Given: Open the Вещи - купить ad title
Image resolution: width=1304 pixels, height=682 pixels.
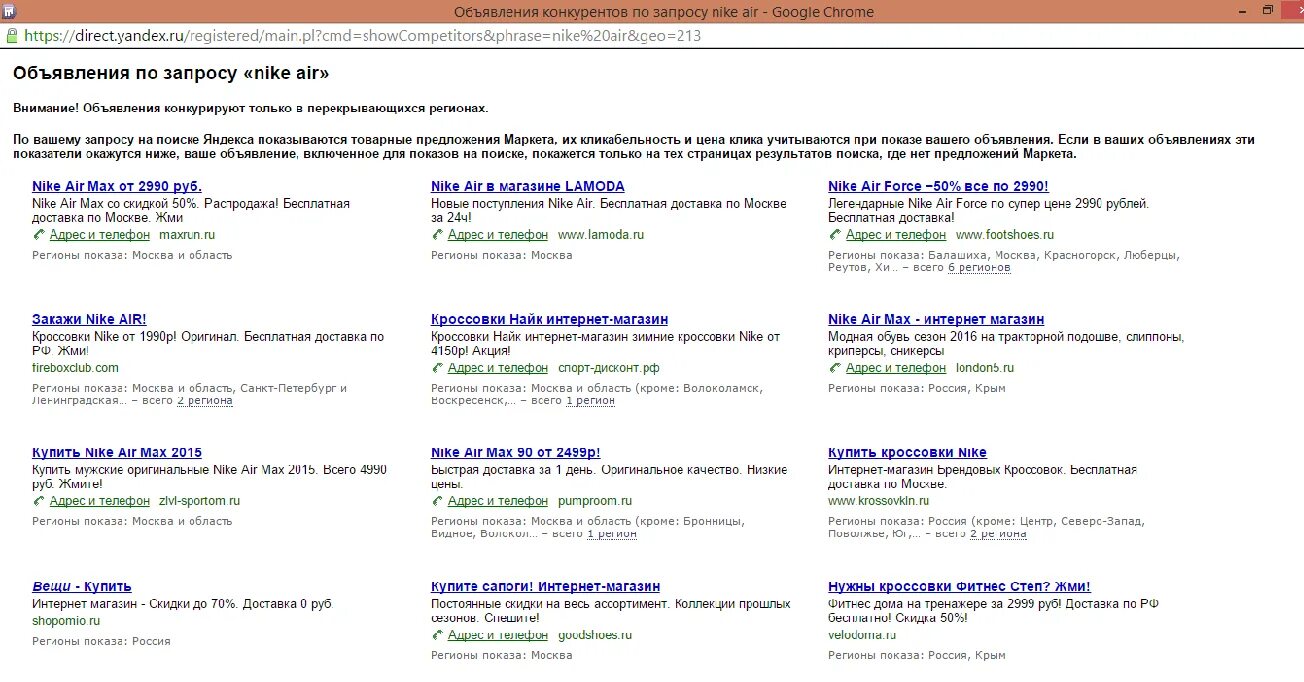Looking at the screenshot, I should click(x=82, y=586).
